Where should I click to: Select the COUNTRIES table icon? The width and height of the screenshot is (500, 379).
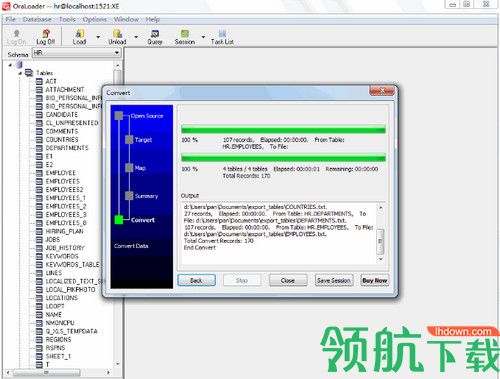tap(39, 140)
